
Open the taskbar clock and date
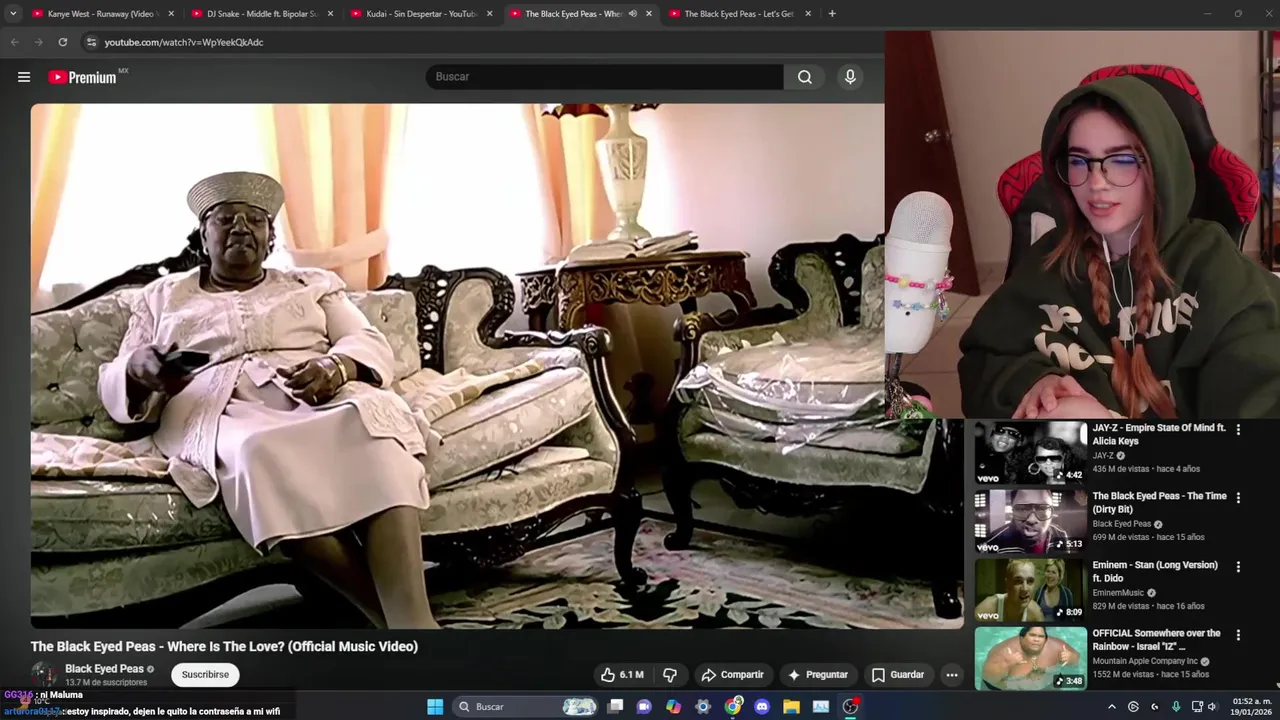[1252, 707]
